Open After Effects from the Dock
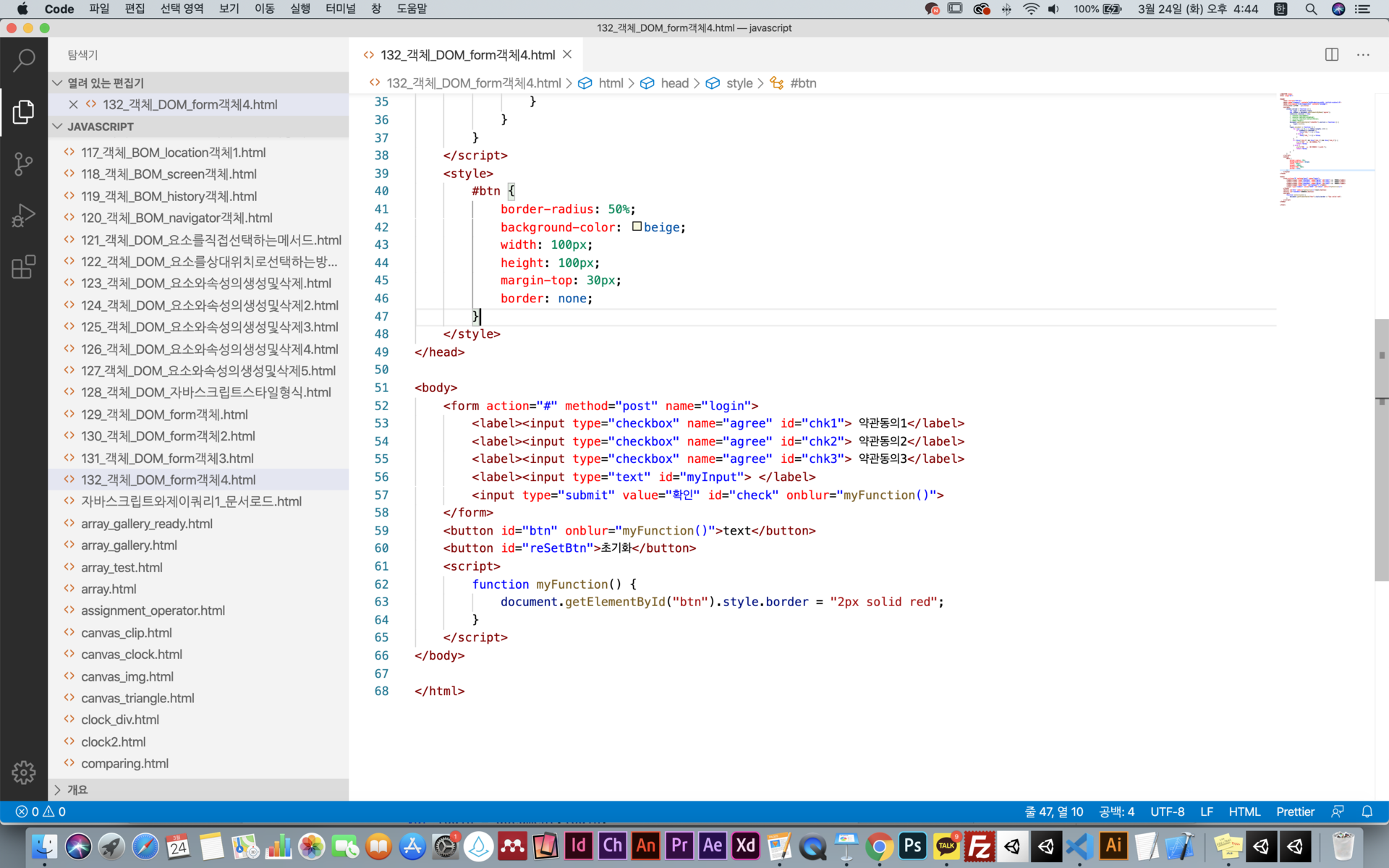Image resolution: width=1389 pixels, height=868 pixels. click(713, 846)
